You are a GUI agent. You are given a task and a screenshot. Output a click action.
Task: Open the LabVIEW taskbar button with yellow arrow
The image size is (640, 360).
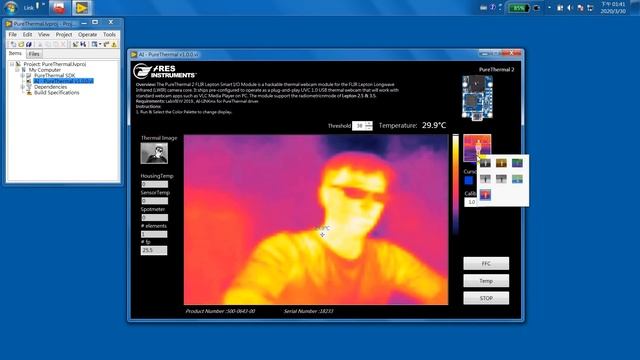coord(82,7)
